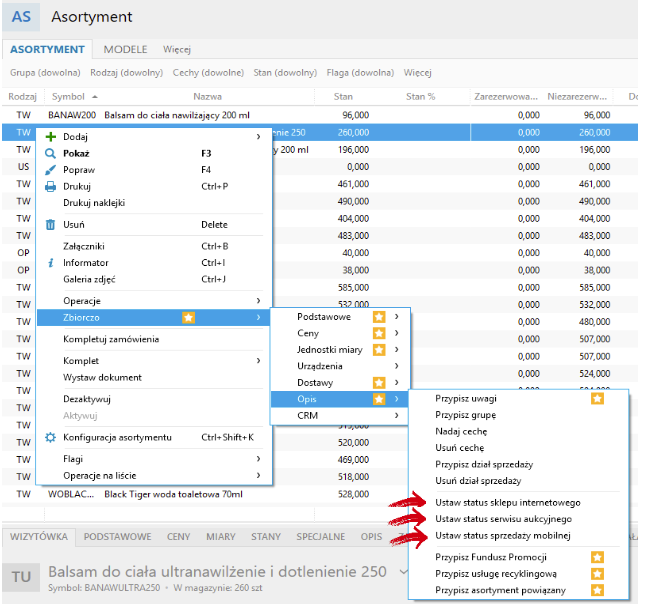Click the brush icon next to Popraw
This screenshot has width=646, height=606.
coord(50,170)
